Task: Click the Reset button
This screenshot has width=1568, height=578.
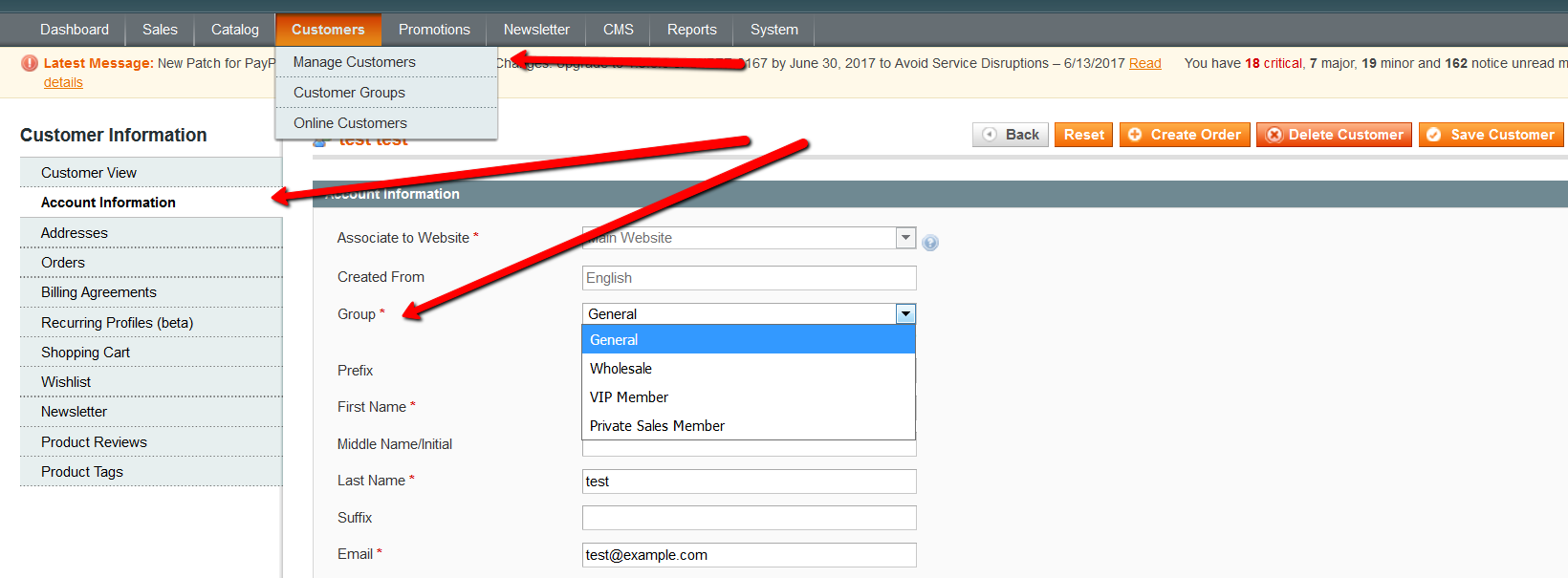Action: coord(1084,135)
